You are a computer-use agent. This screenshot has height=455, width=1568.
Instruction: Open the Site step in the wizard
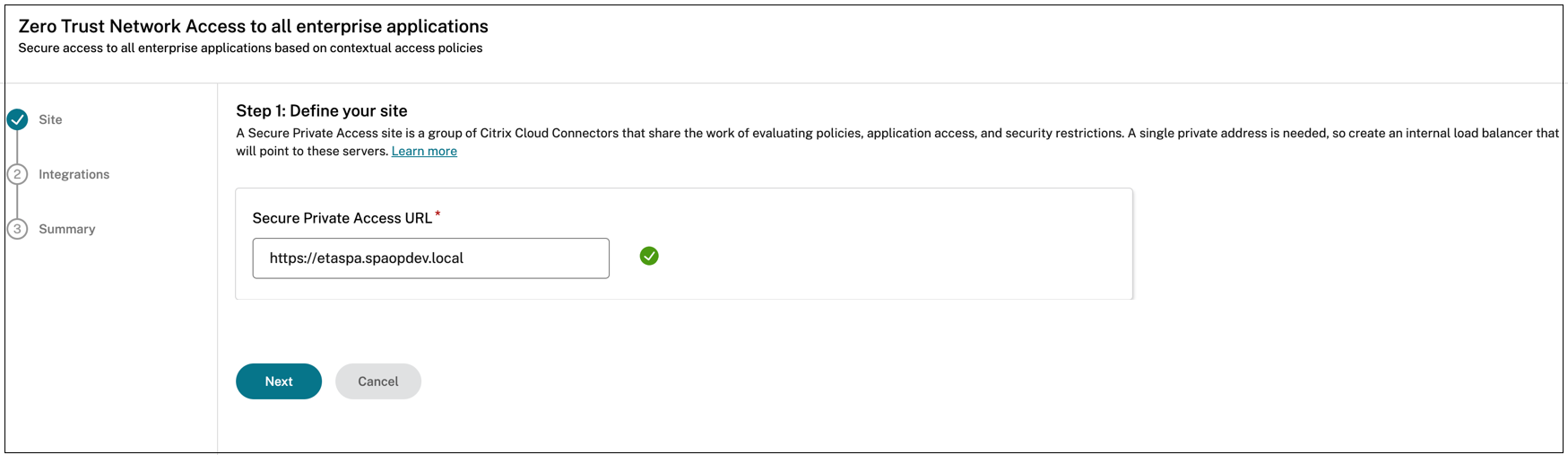click(50, 119)
